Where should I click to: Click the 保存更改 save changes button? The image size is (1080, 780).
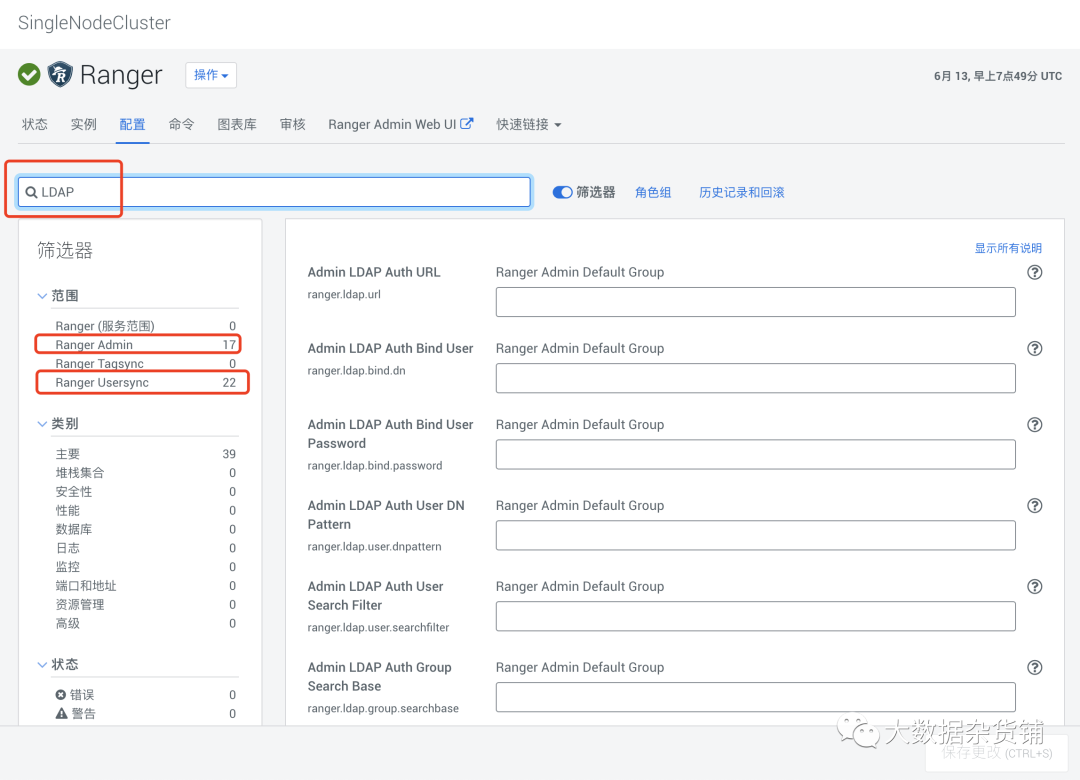pyautogui.click(x=997, y=753)
